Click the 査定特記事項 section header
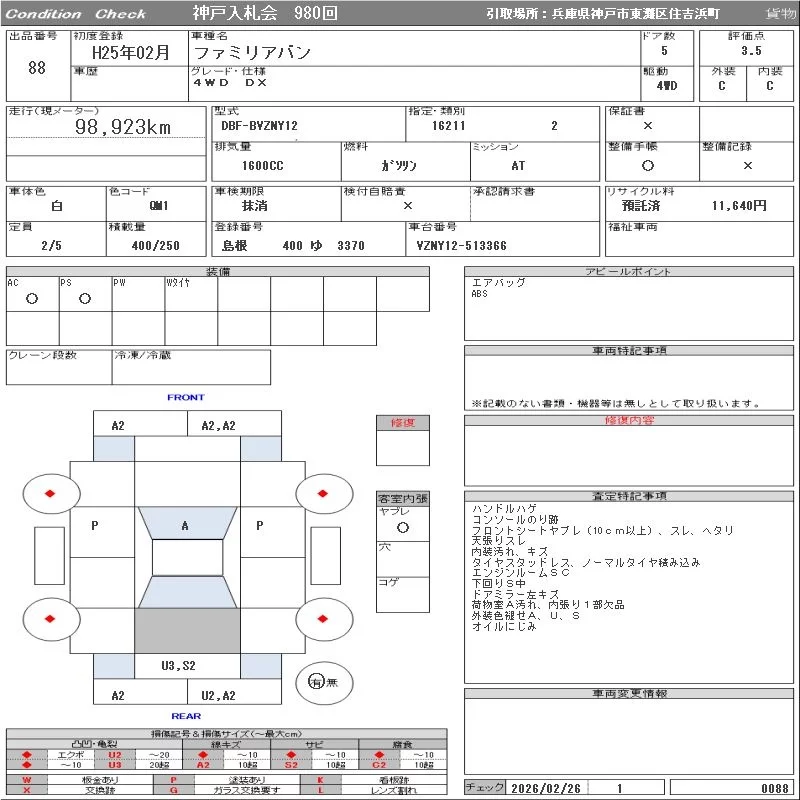This screenshot has width=800, height=800. (629, 496)
